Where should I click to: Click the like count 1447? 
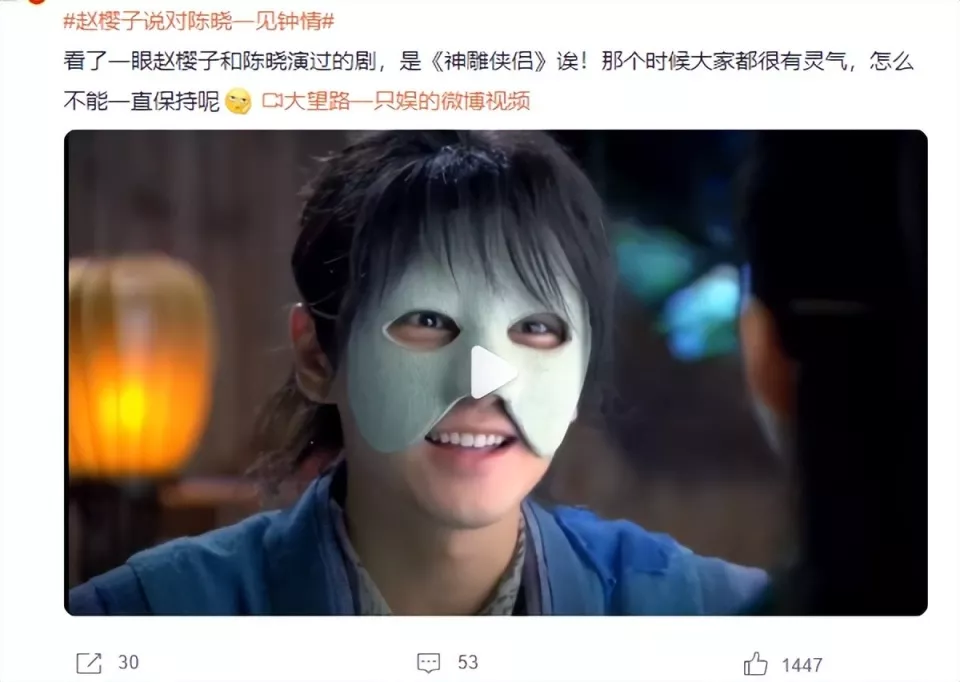pos(801,665)
